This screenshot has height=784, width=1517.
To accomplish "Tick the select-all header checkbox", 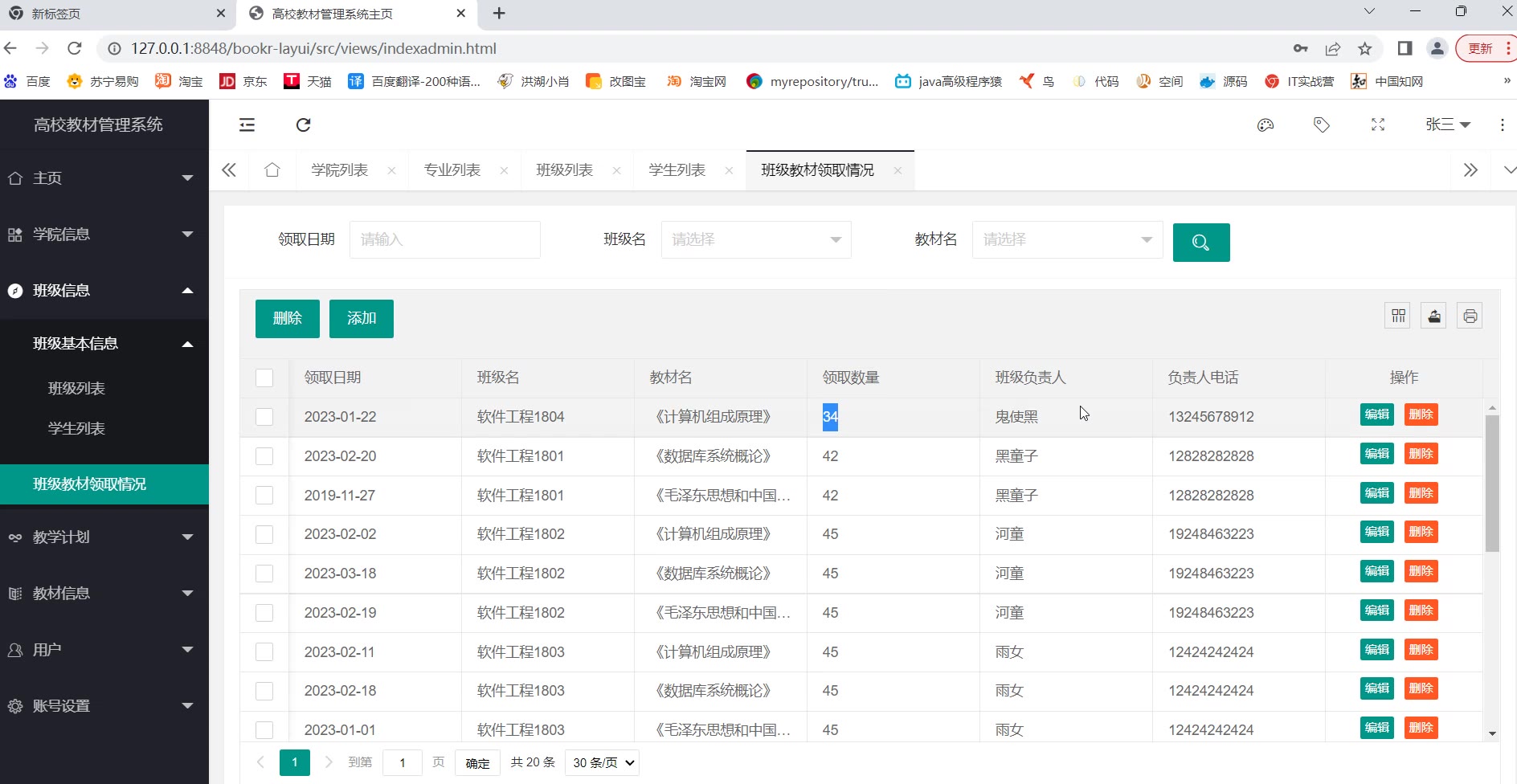I will pyautogui.click(x=264, y=378).
